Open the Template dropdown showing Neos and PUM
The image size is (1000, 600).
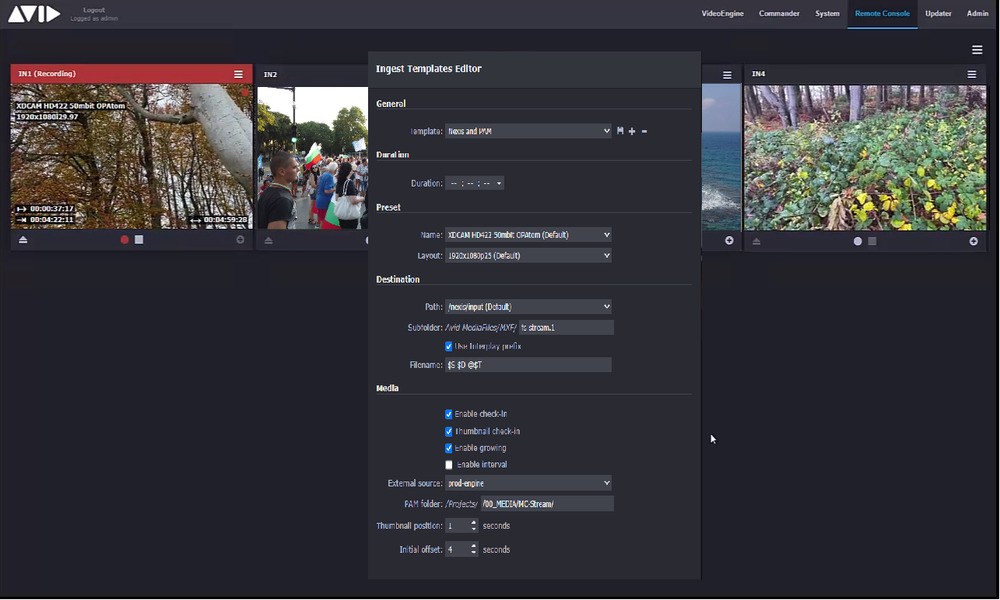tap(528, 130)
